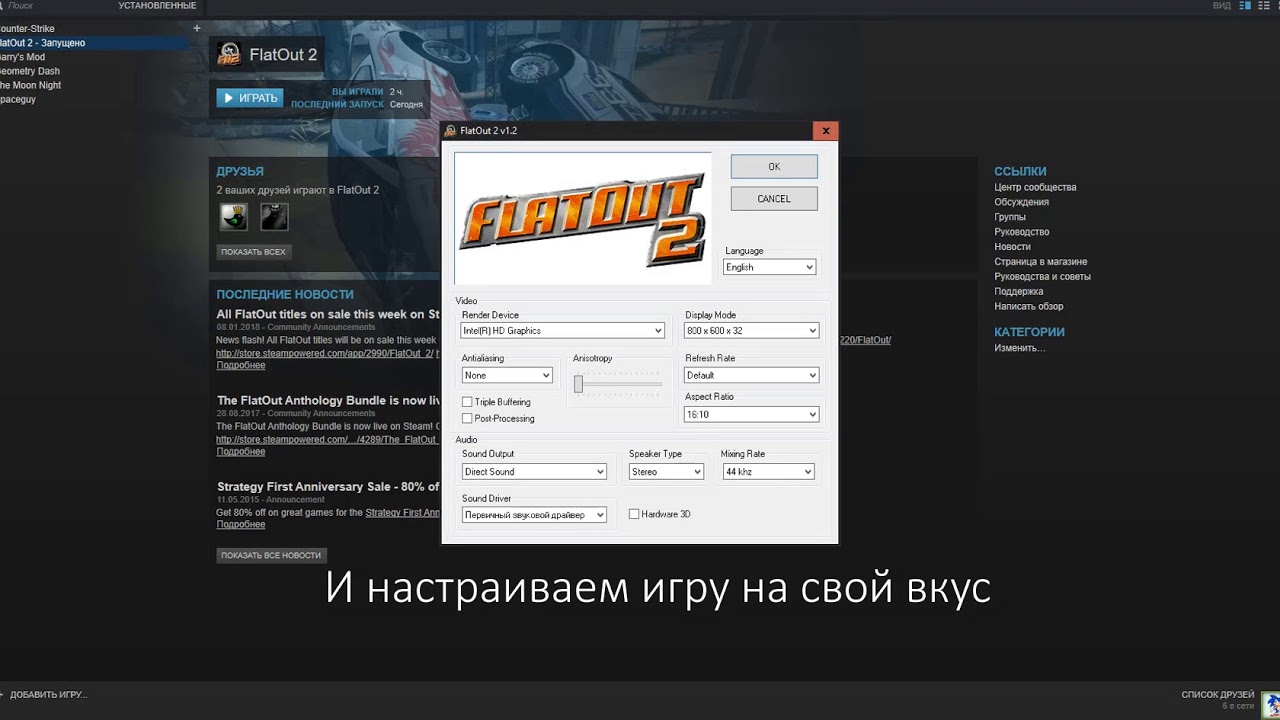Click Подробнее under the Anniversary Sale news

tap(241, 524)
